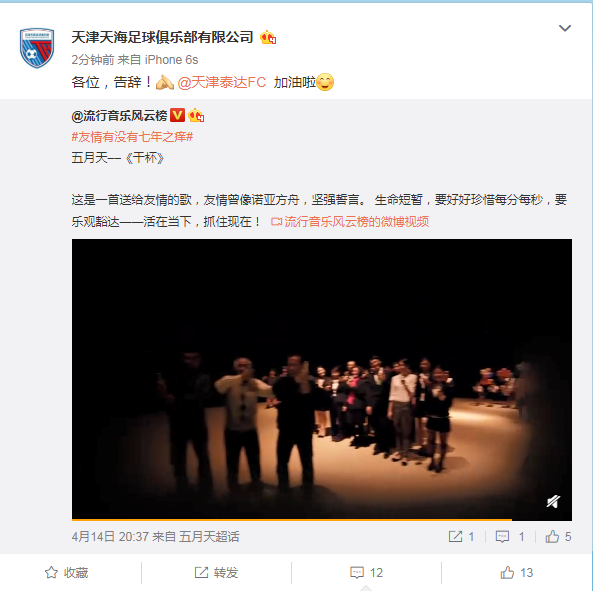Click 收藏 to favorite this post
This screenshot has width=593, height=591.
(67, 573)
